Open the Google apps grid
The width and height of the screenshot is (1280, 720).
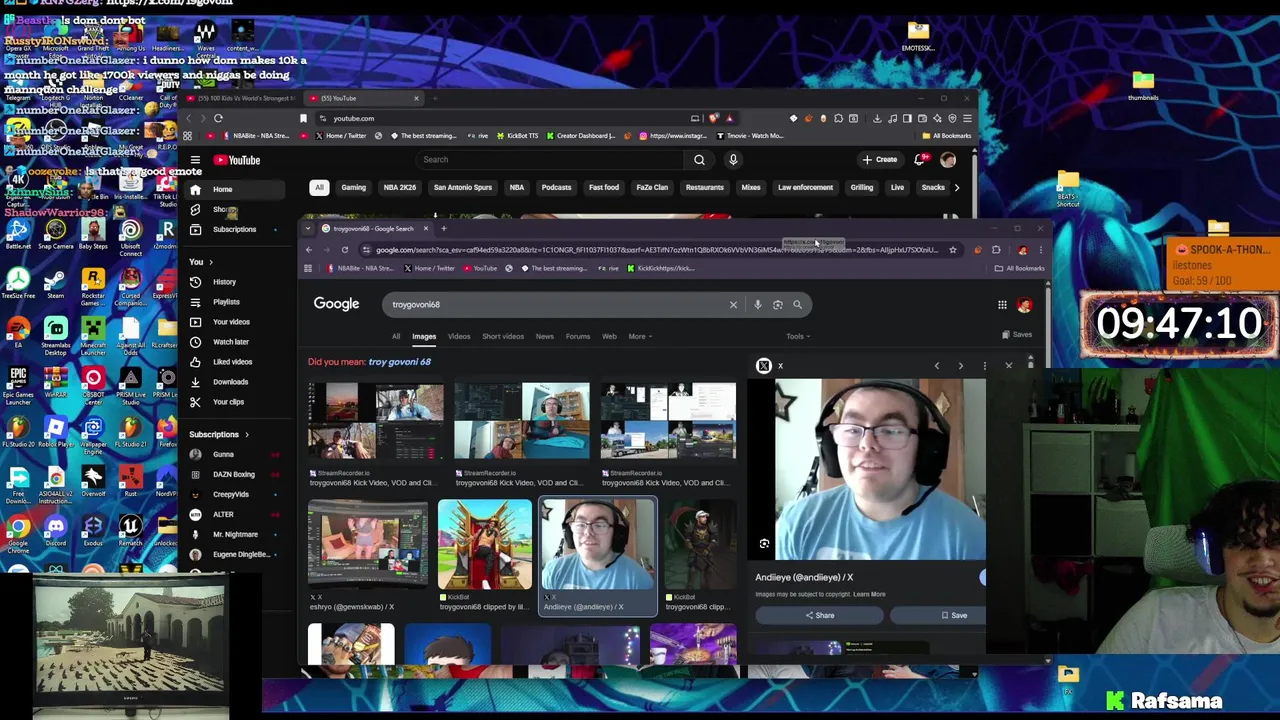pos(1002,305)
